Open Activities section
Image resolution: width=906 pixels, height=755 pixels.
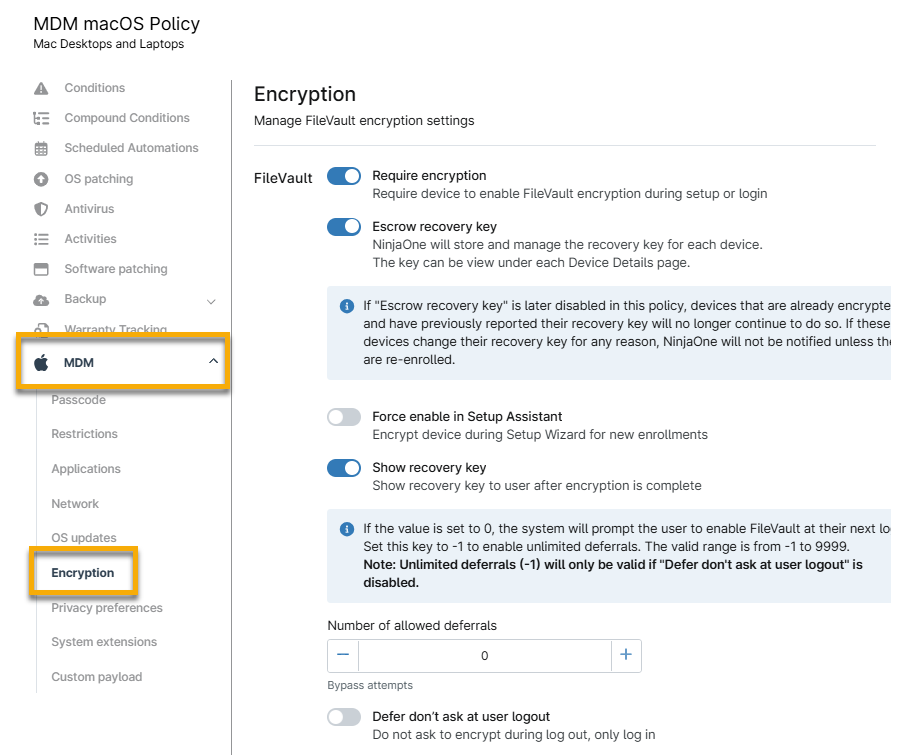(90, 239)
